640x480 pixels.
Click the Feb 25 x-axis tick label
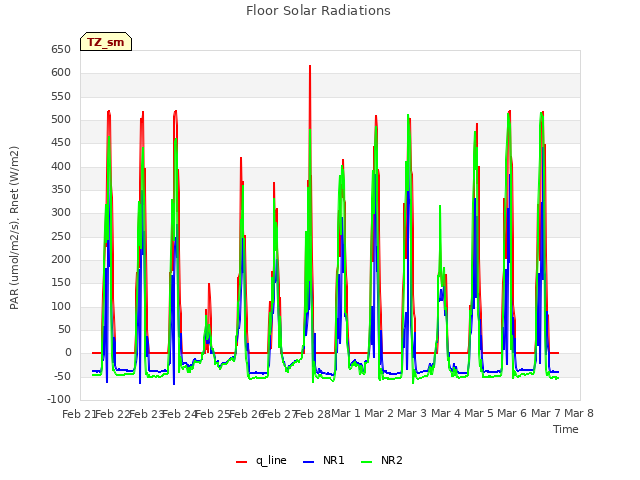coord(212,414)
